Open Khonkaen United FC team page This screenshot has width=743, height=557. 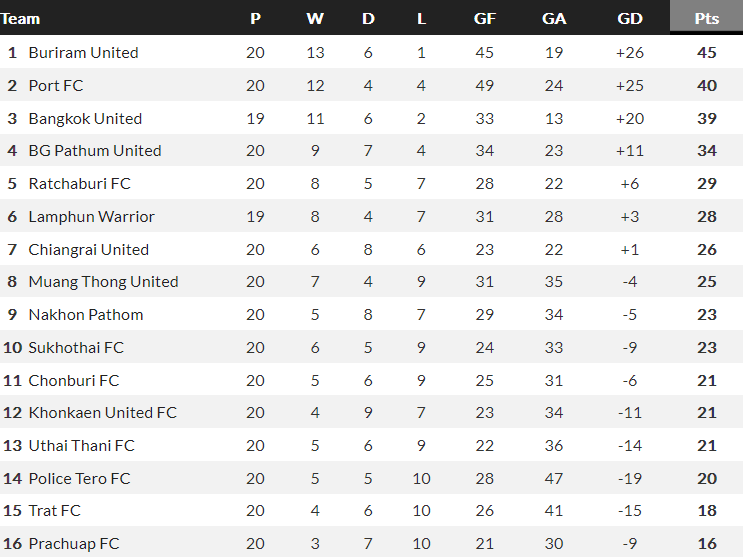[x=102, y=413]
